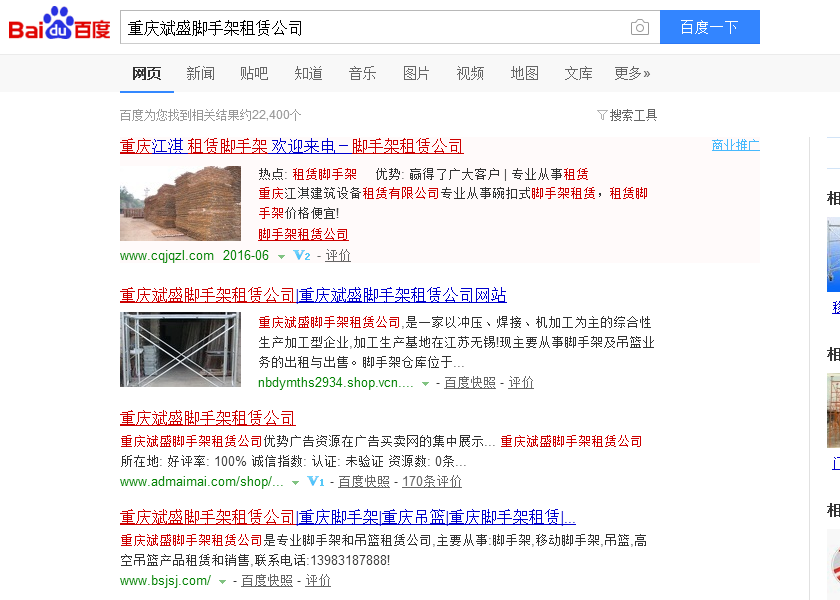This screenshot has width=840, height=600.
Task: Open 重庆脚手架|重庆吊篮 result title
Action: tap(348, 517)
